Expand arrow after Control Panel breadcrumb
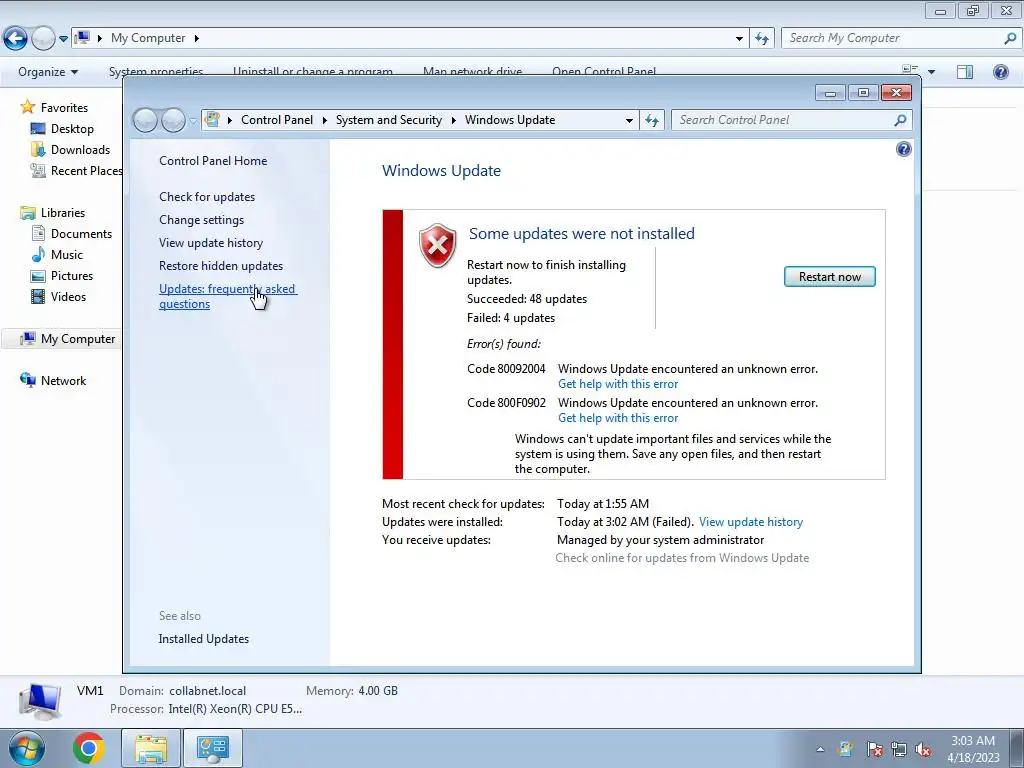 tap(325, 120)
